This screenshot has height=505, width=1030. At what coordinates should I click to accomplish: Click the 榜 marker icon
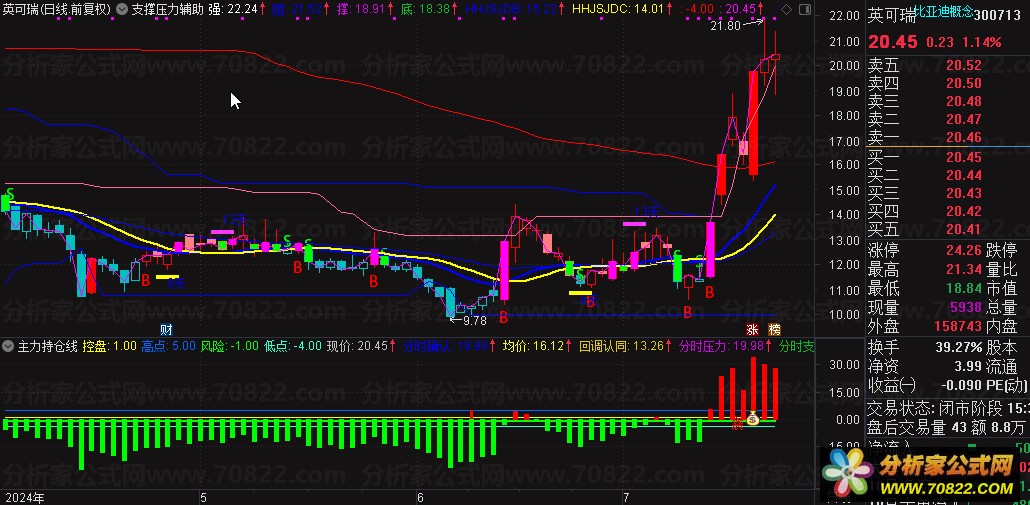point(775,328)
